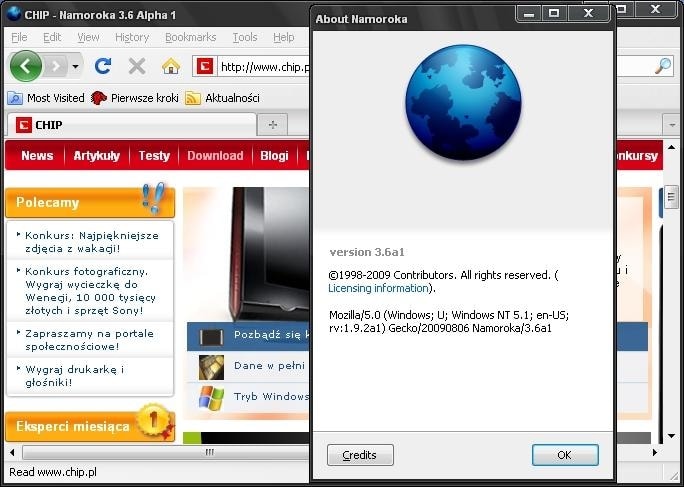This screenshot has width=684, height=487.
Task: Expand the list-all-tabs dropdown arrow
Action: 670,125
